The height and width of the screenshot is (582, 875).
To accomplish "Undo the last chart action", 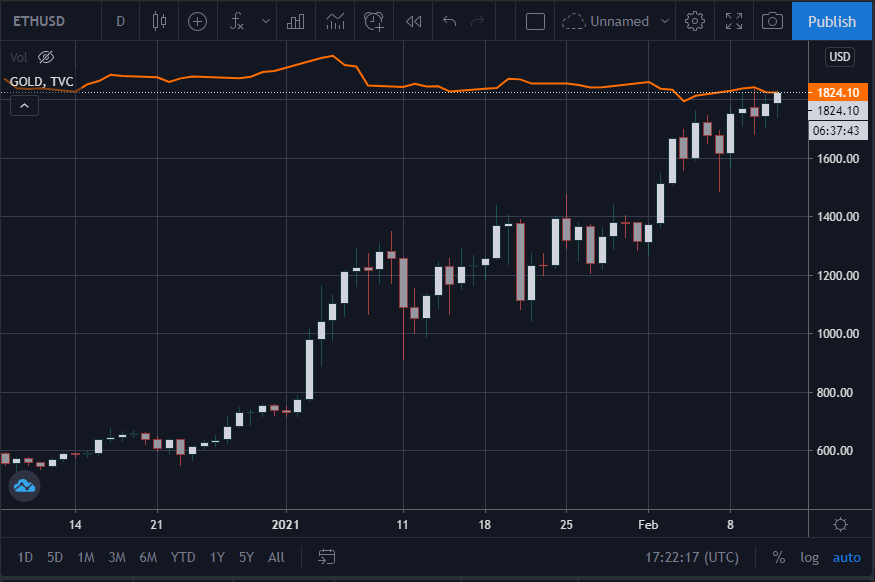I will coord(449,21).
